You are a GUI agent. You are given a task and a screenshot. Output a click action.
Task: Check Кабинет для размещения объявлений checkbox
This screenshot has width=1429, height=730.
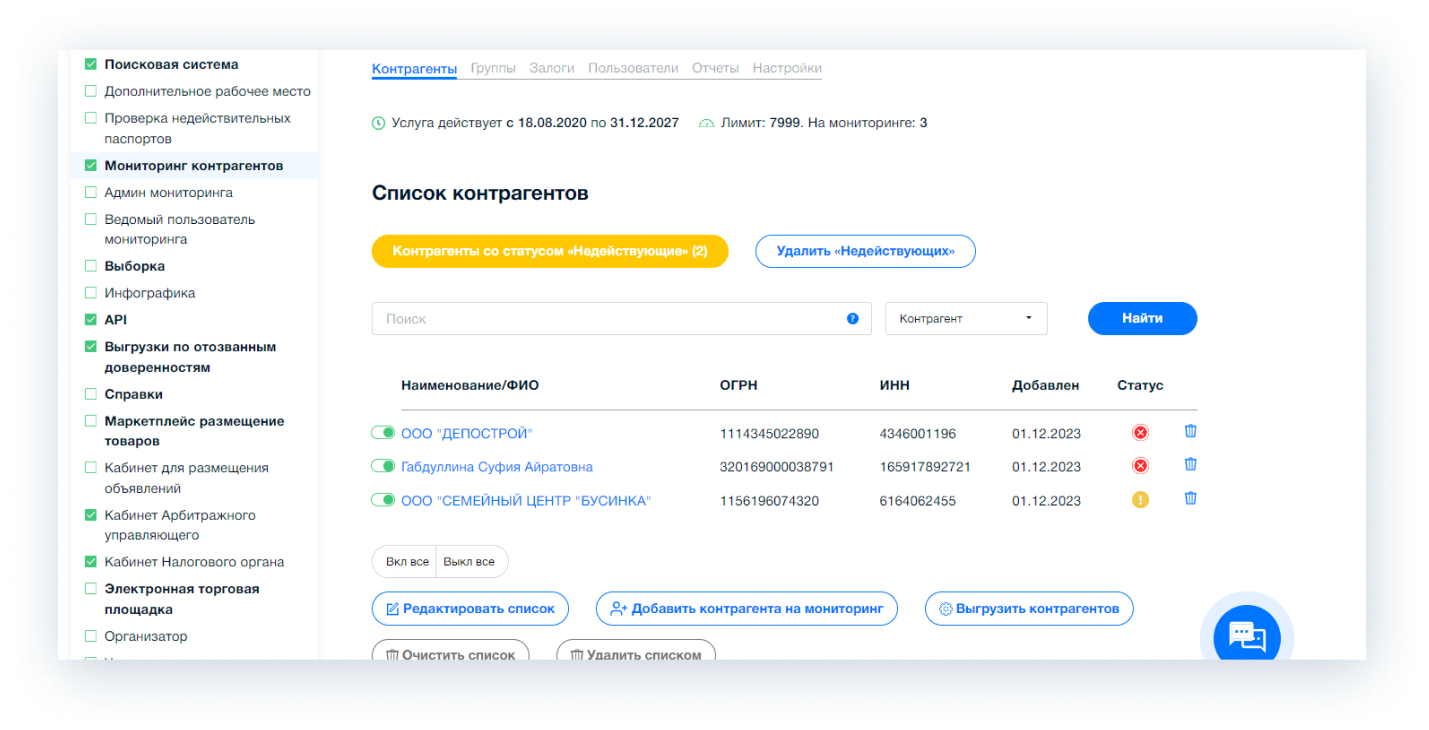91,468
